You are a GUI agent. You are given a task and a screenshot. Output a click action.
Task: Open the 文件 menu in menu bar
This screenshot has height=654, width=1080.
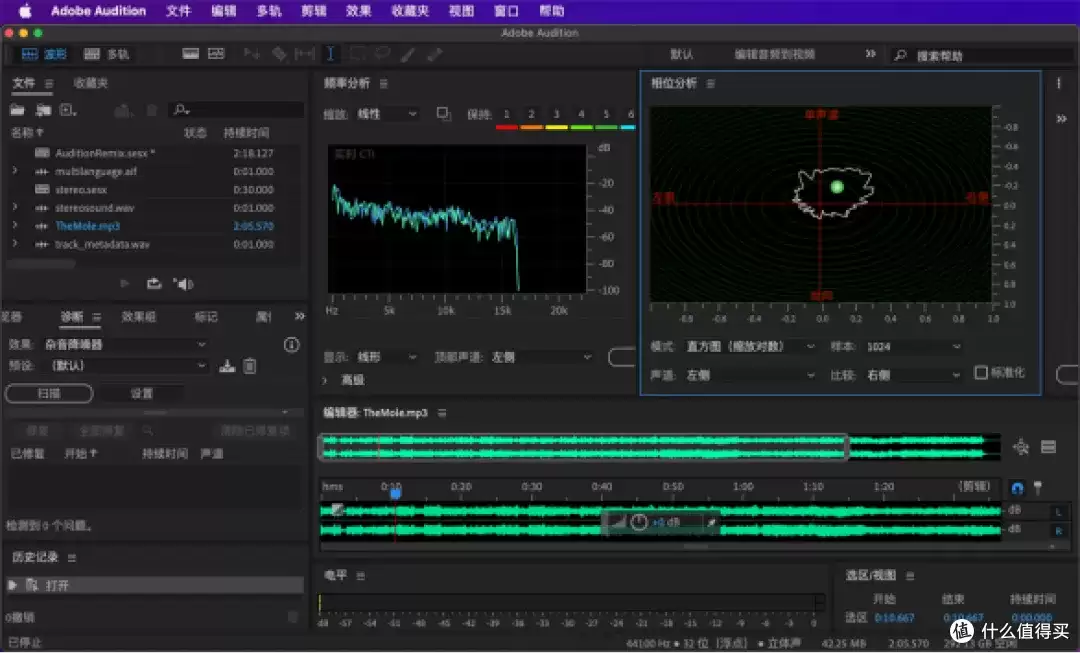[x=178, y=11]
